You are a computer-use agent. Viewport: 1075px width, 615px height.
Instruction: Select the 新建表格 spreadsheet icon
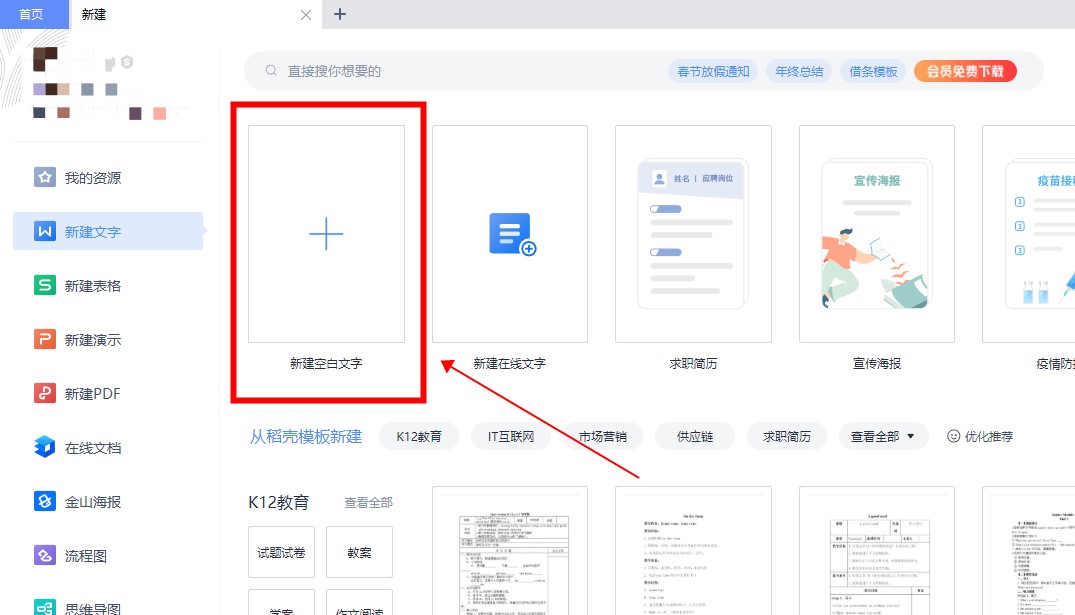click(45, 285)
